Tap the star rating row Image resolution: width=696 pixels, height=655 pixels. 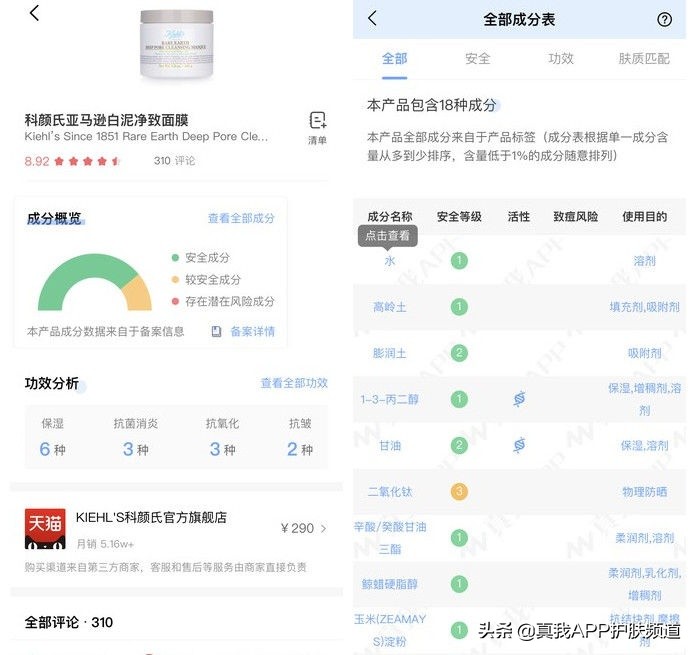pos(87,161)
